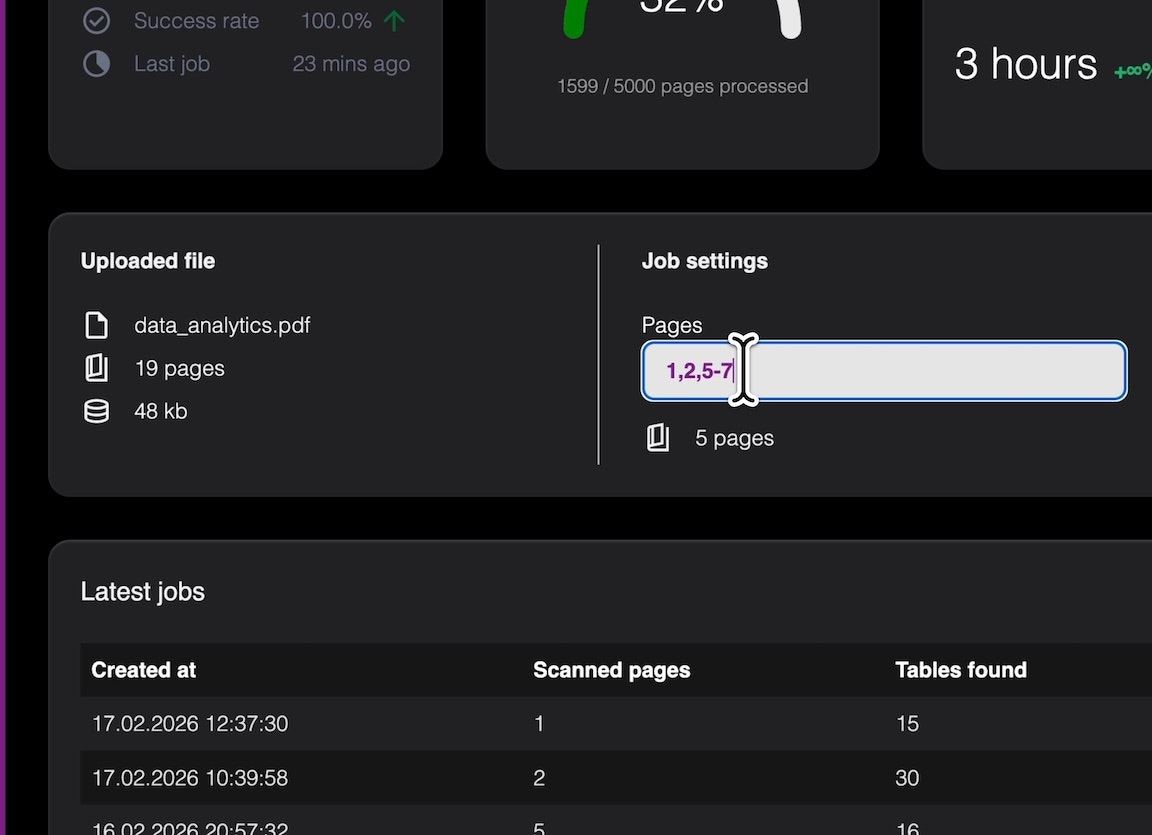The image size is (1152, 835).
Task: Click the green upward arrow near 100.0%
Action: click(394, 20)
